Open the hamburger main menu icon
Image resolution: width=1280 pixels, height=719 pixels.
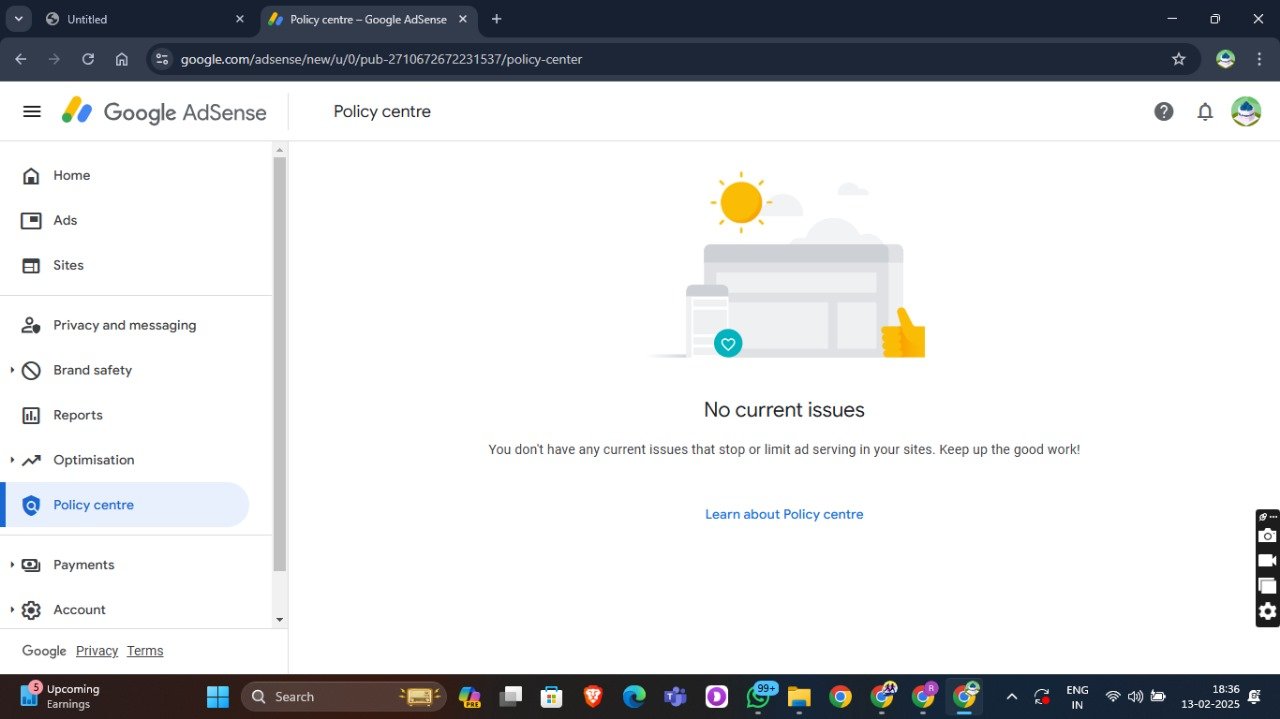point(32,111)
